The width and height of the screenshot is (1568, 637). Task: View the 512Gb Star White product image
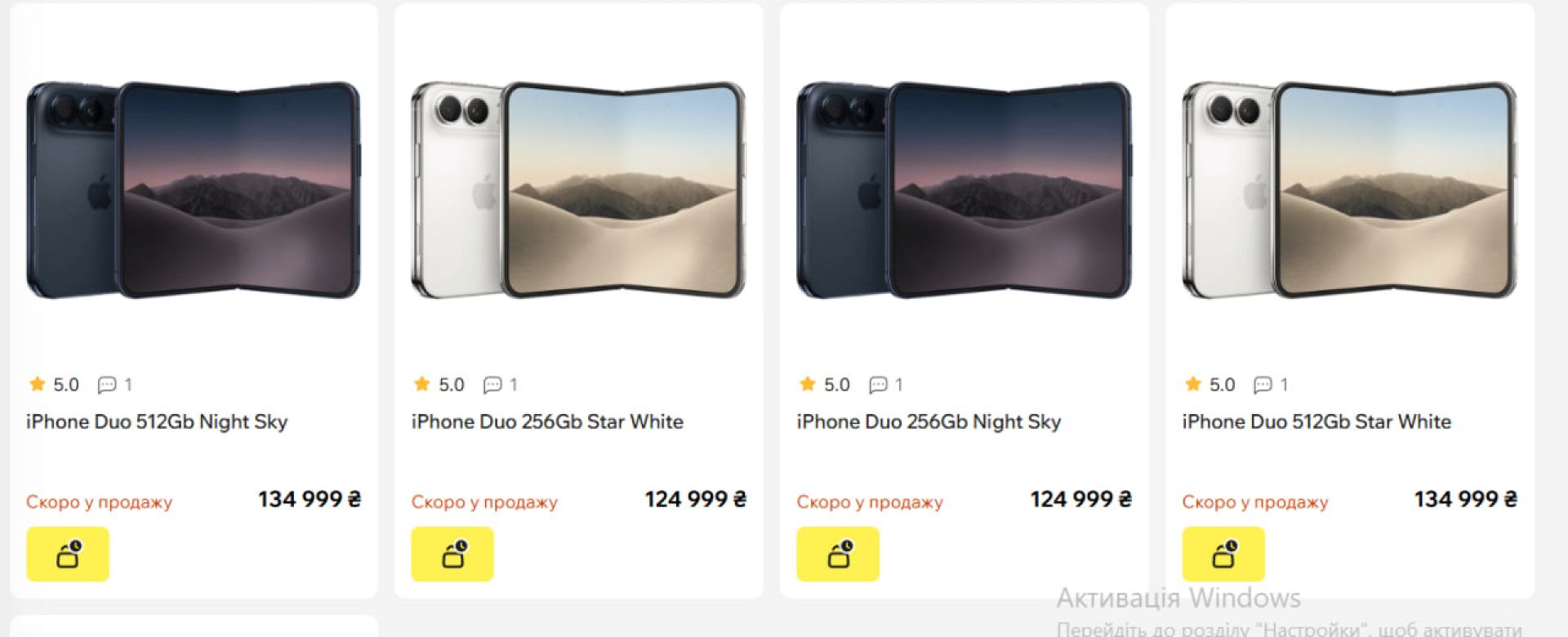(x=1349, y=189)
